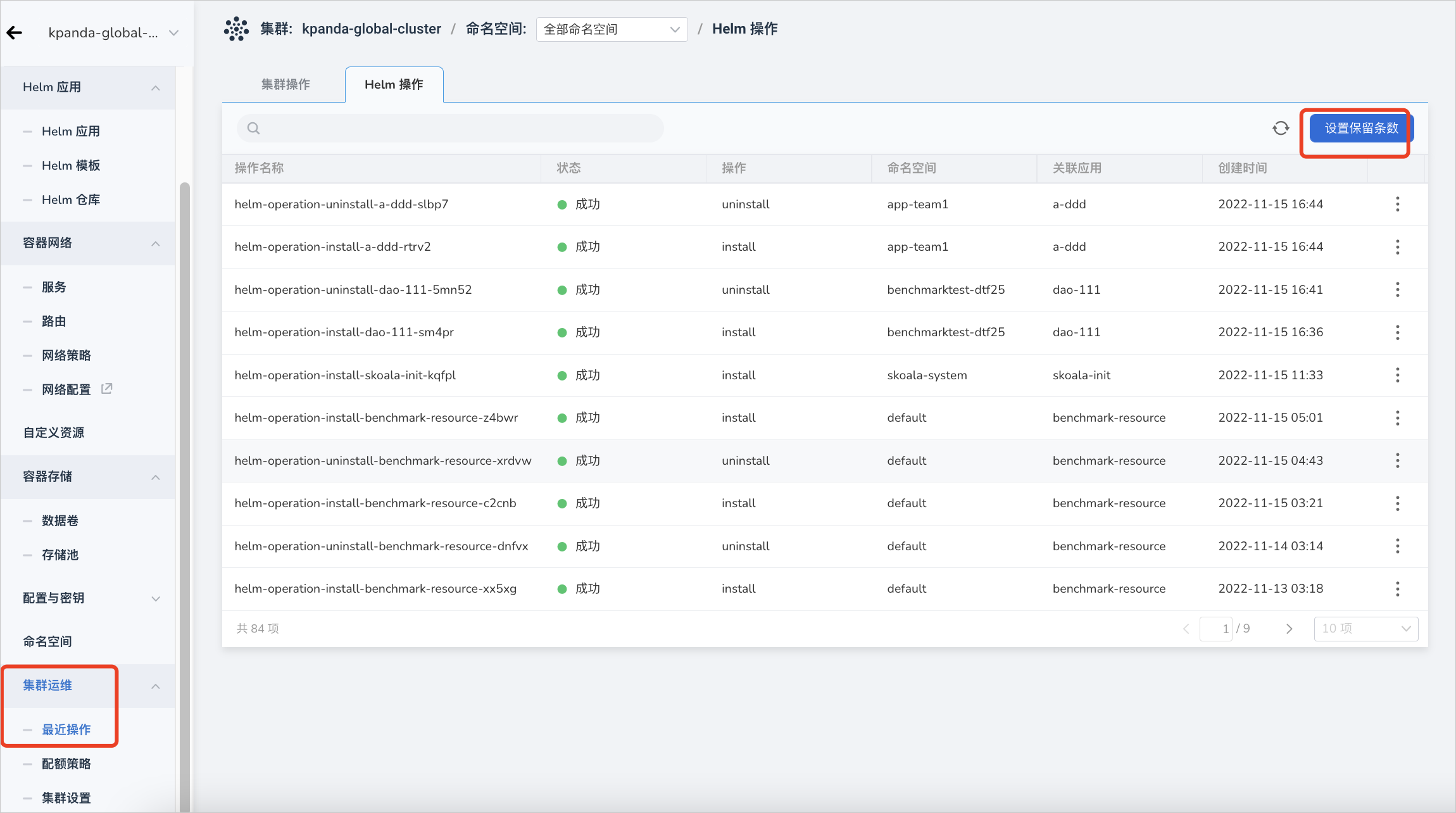Open Helm 应用 submenu item
Image resolution: width=1456 pixels, height=813 pixels.
tap(71, 132)
